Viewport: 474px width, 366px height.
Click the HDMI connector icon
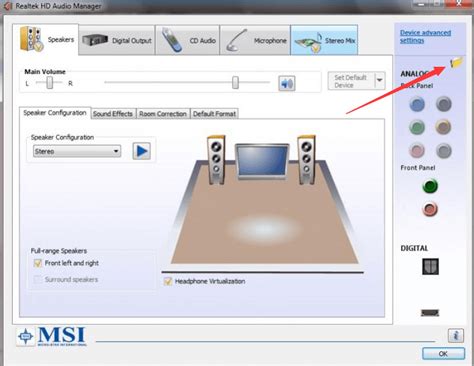(430, 313)
